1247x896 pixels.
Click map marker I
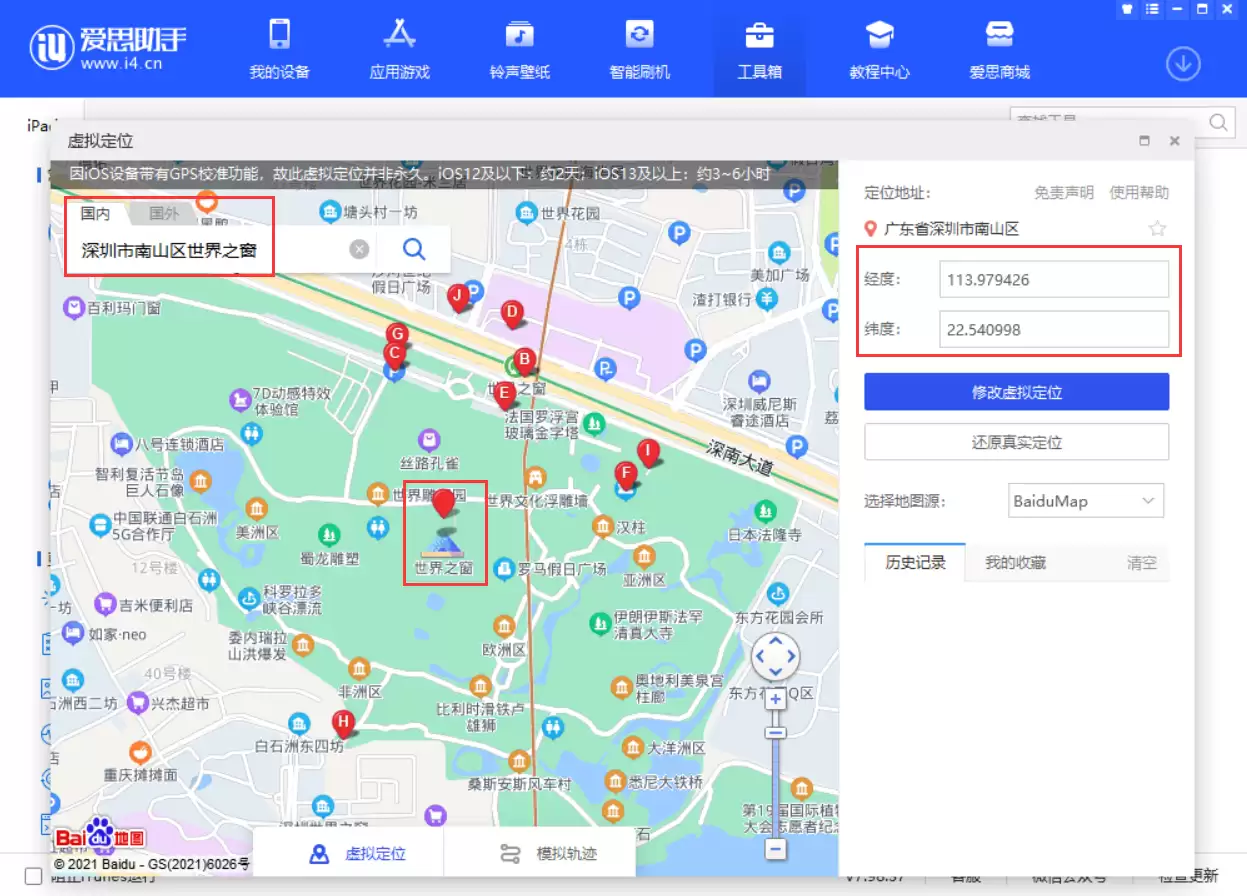[649, 452]
